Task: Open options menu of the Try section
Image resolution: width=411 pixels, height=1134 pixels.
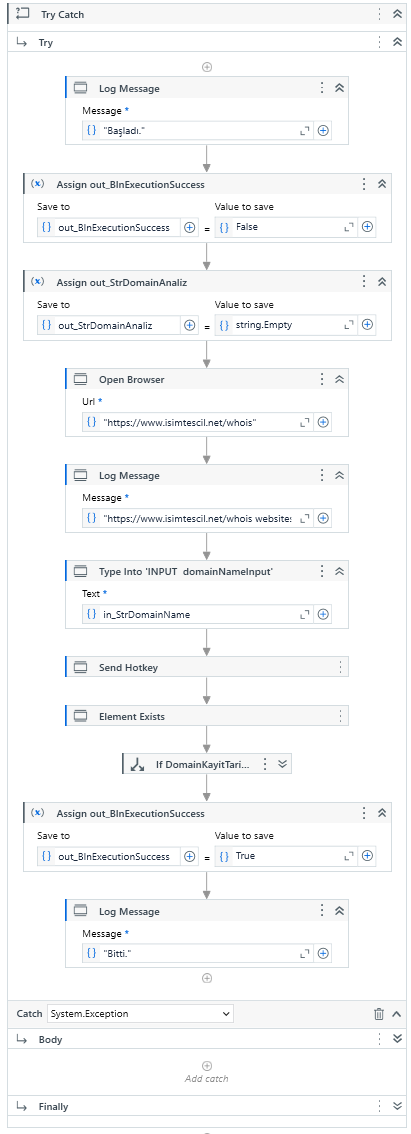Action: pos(379,42)
